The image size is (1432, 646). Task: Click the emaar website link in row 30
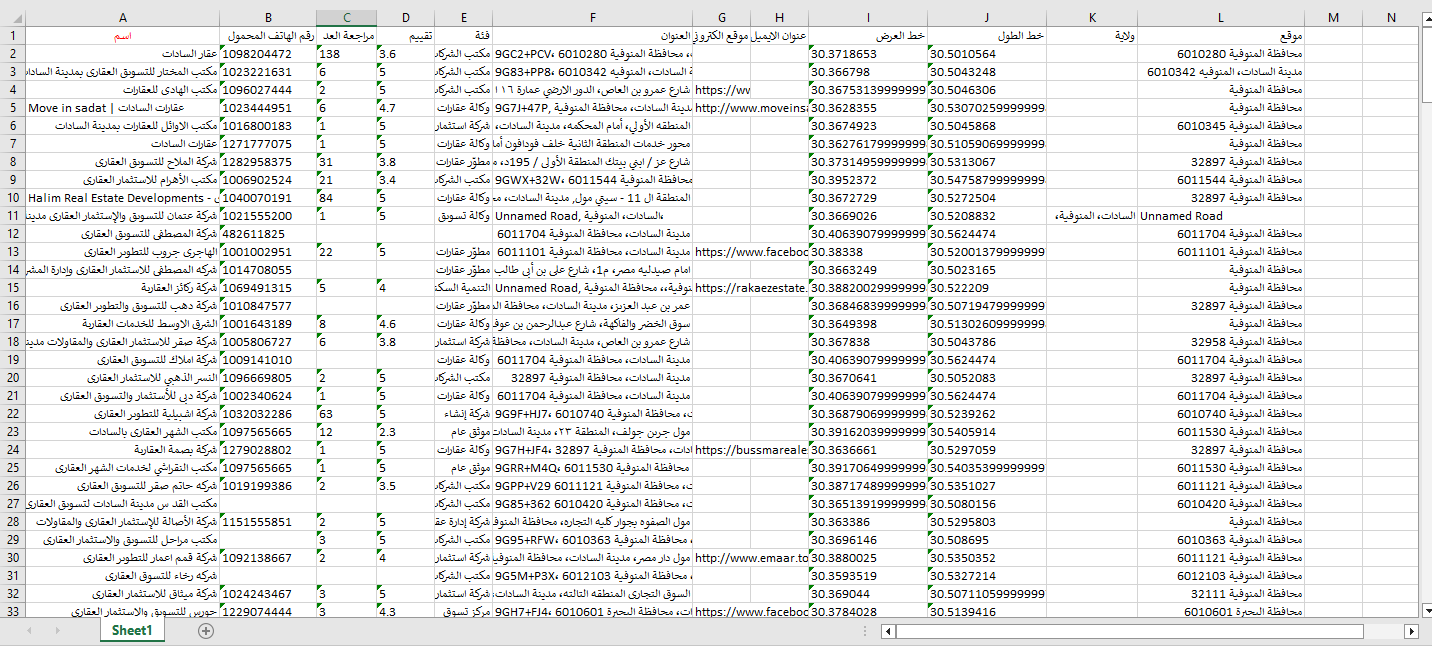pos(750,558)
